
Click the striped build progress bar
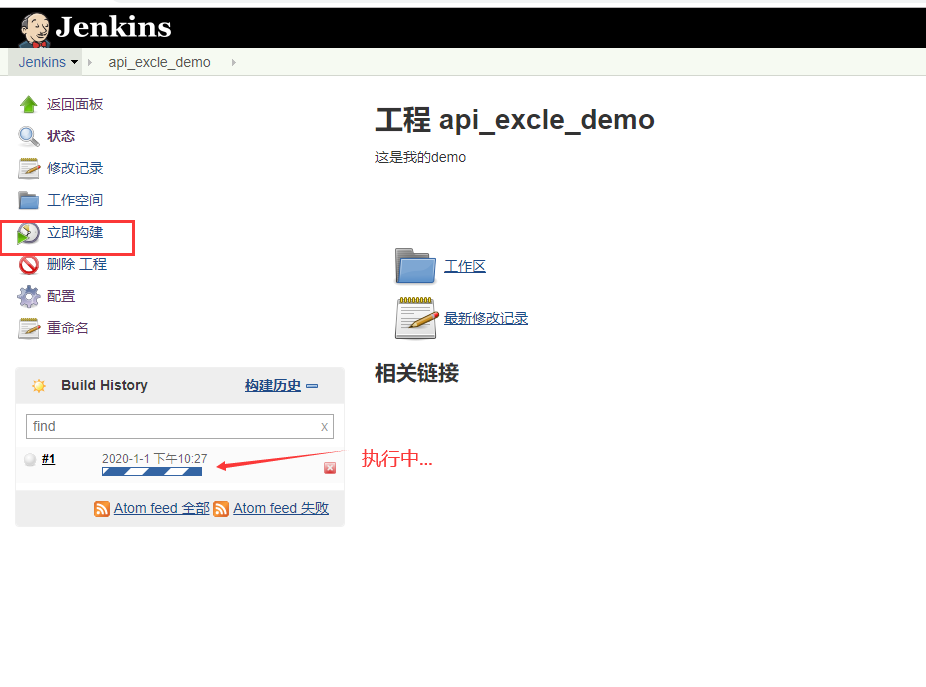[x=152, y=471]
